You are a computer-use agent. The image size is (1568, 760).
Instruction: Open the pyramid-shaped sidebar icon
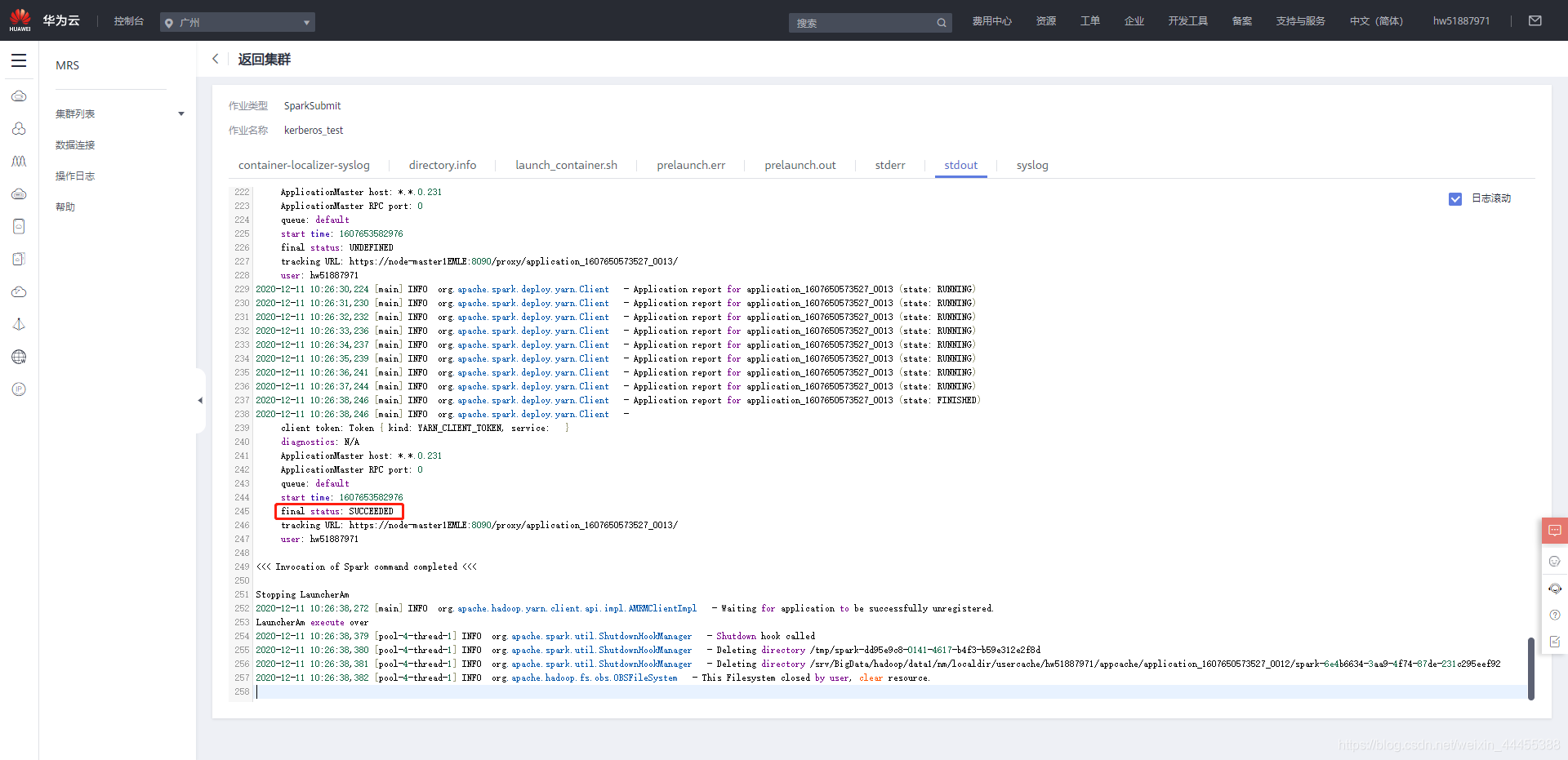(x=19, y=324)
